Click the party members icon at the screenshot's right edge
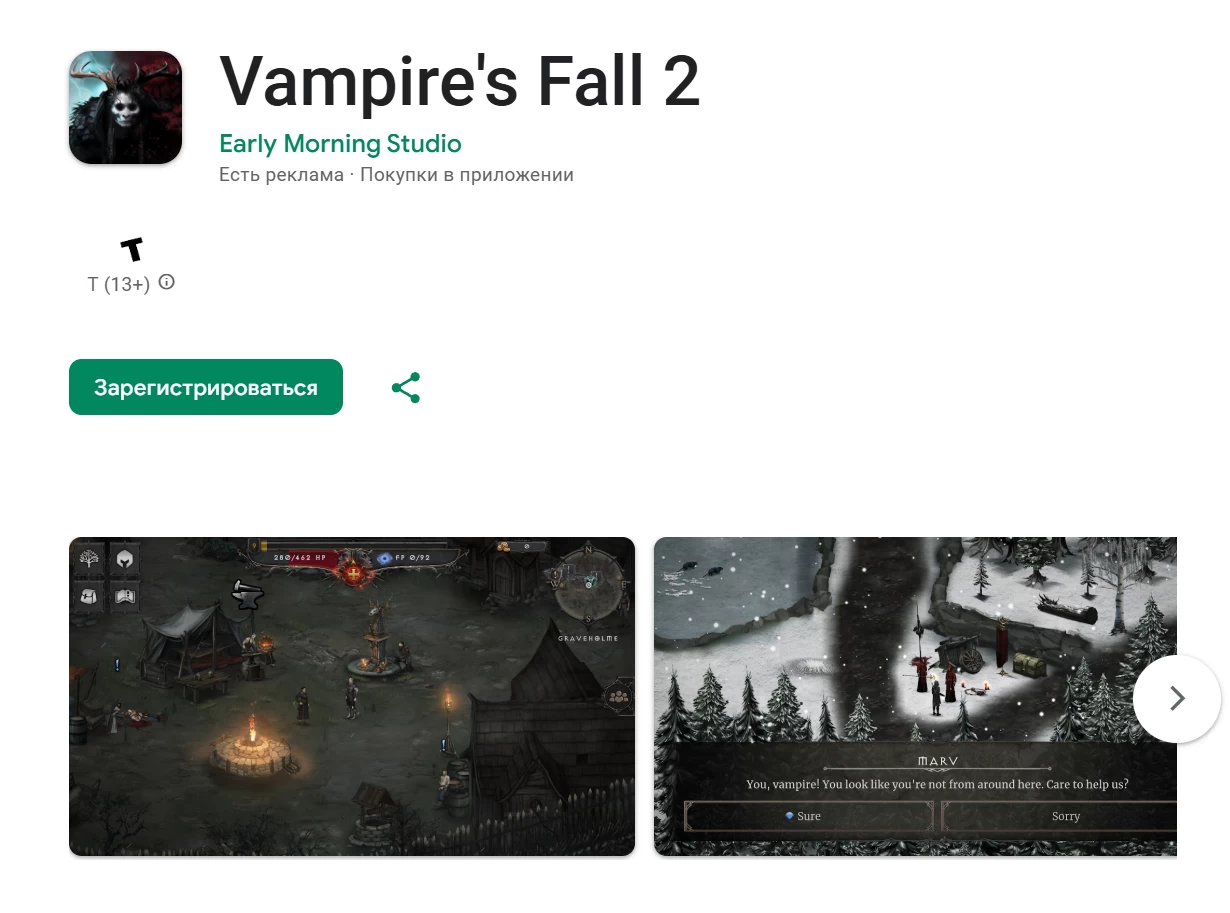Screen dimensions: 1230x913 618,697
